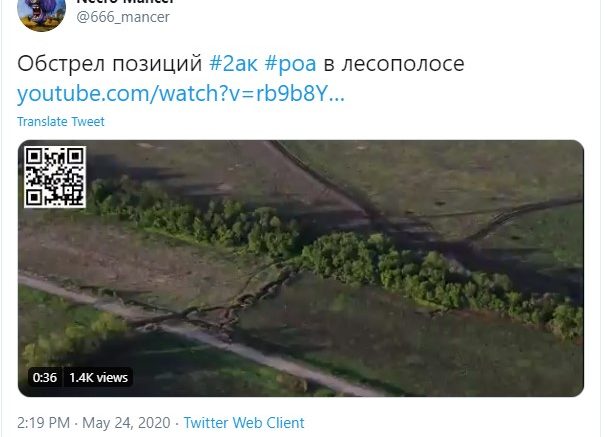Click the 2:19 PM time text

coord(44,423)
